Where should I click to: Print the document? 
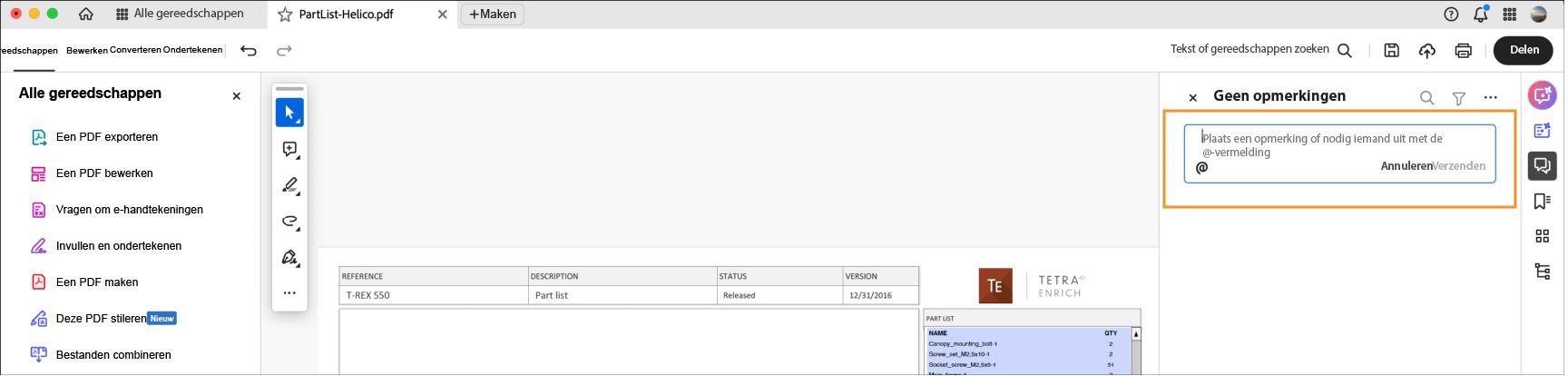[1463, 51]
